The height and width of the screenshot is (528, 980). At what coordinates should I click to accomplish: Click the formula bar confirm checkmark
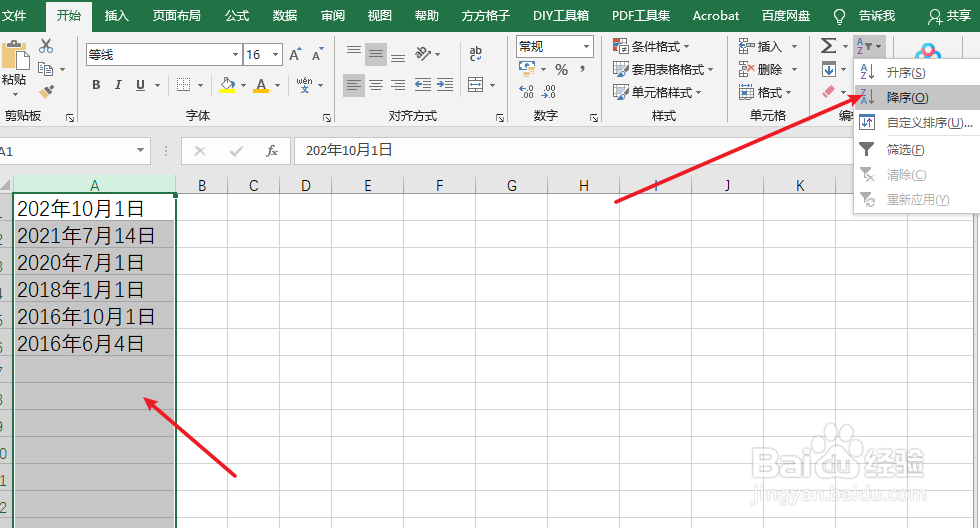tap(236, 151)
